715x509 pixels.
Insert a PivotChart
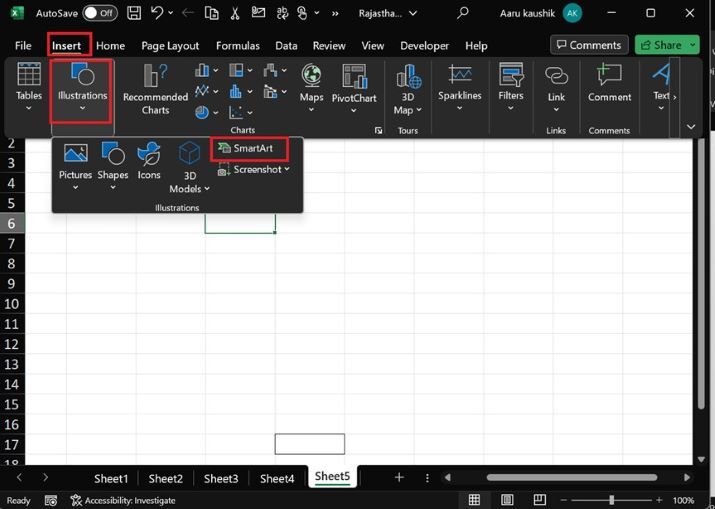pos(355,88)
